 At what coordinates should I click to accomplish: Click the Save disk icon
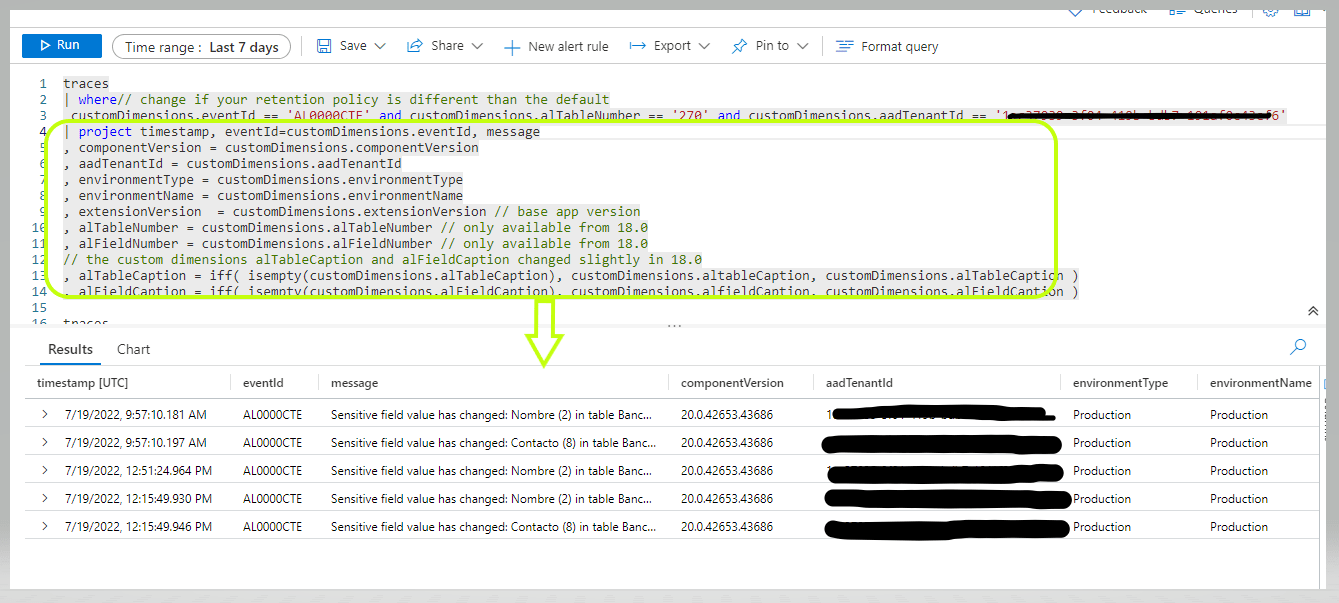(324, 46)
